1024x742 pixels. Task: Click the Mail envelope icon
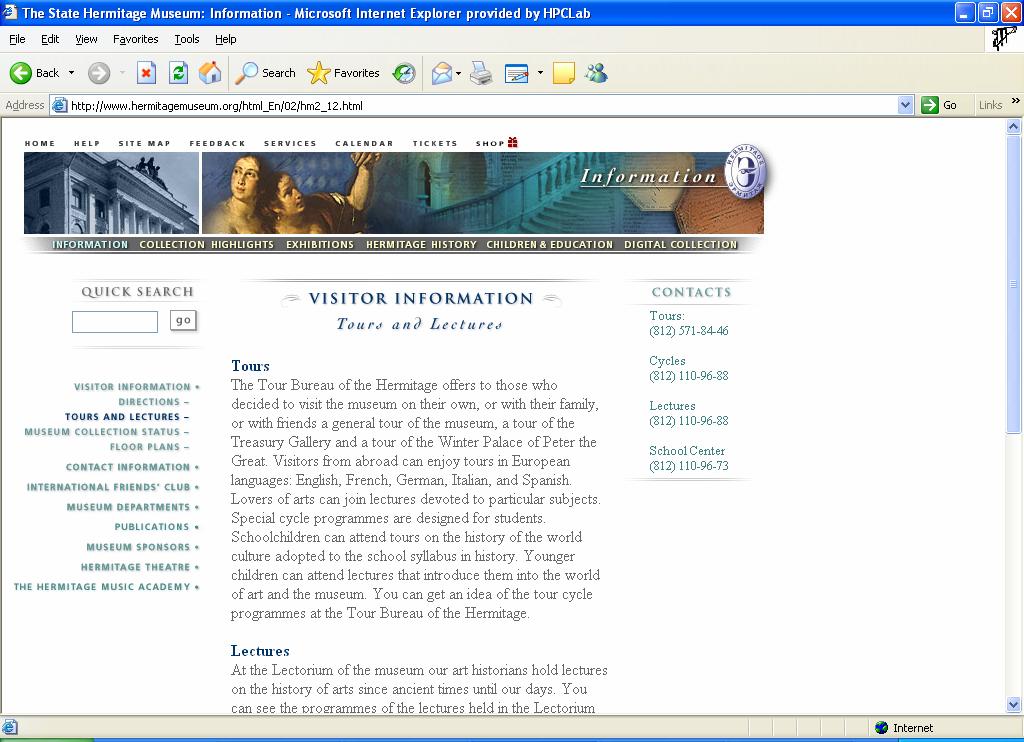pyautogui.click(x=442, y=73)
